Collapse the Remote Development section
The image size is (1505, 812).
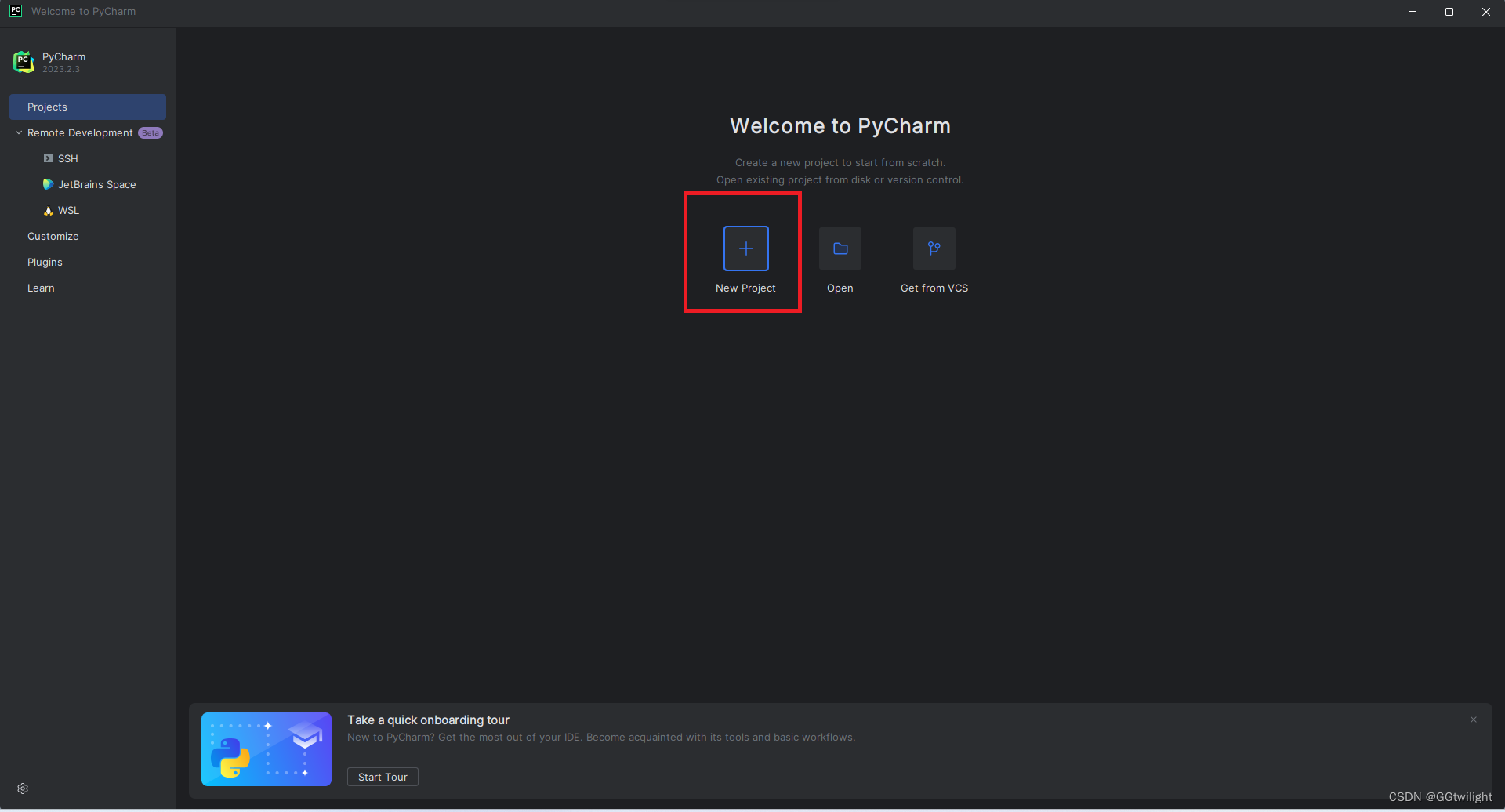[x=19, y=132]
